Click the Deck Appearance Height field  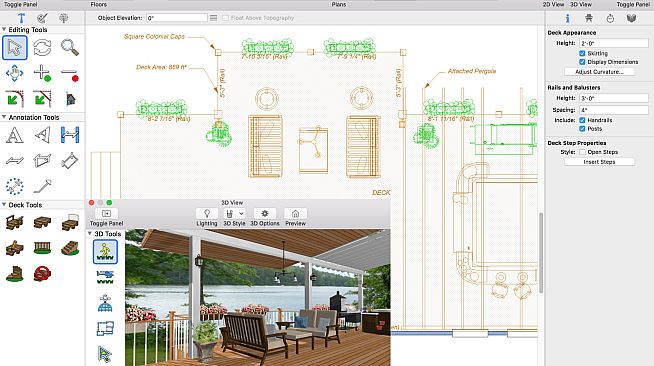(x=614, y=43)
